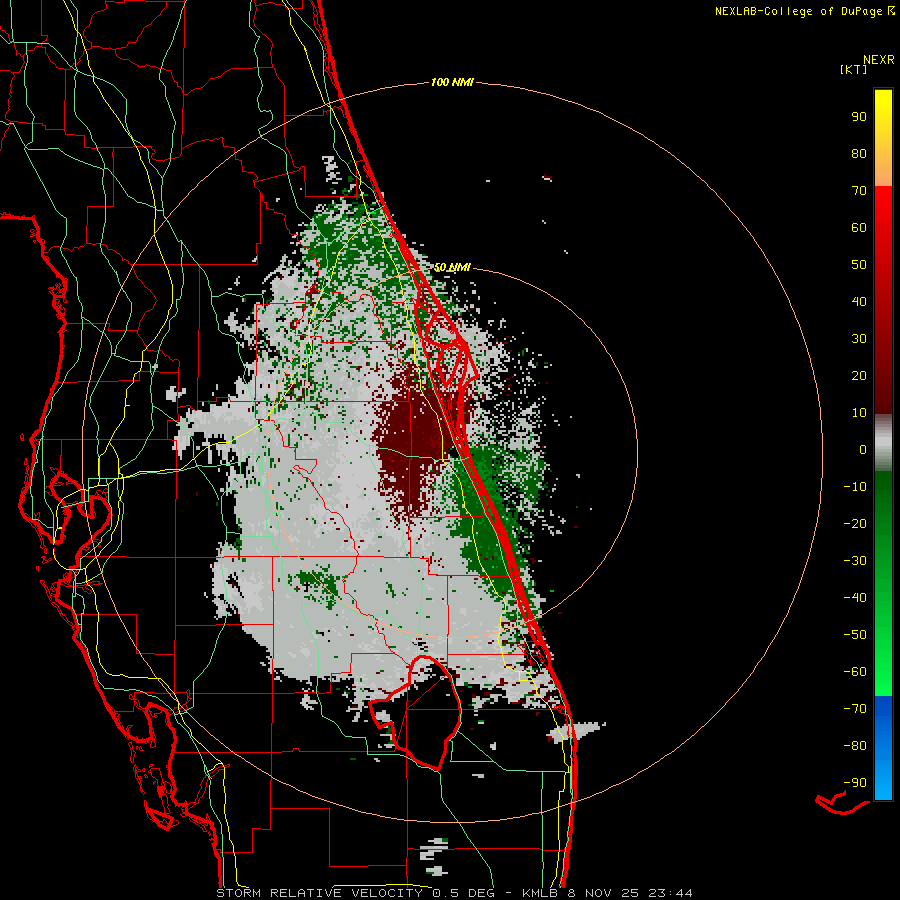The height and width of the screenshot is (900, 900).
Task: Click the "-50" value on velocity scale
Action: [x=855, y=635]
